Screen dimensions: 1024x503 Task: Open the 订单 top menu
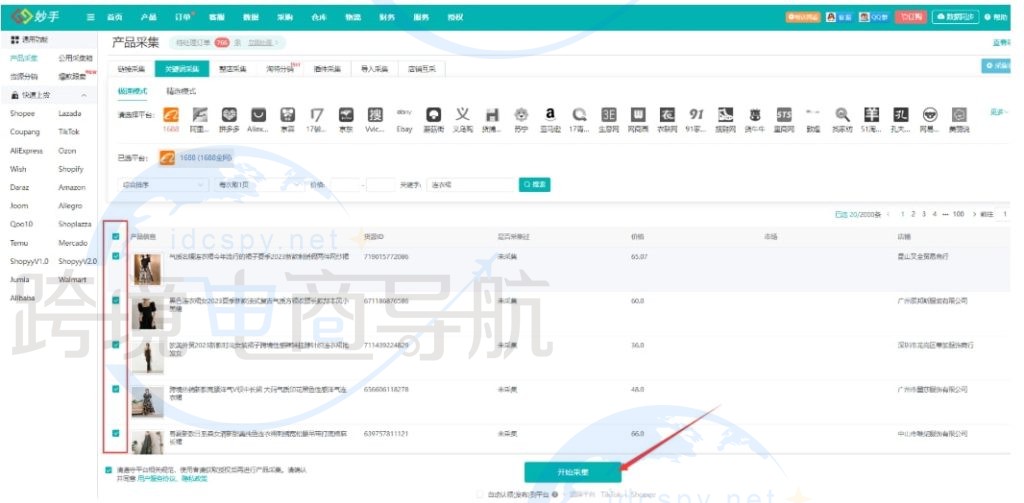tap(182, 18)
